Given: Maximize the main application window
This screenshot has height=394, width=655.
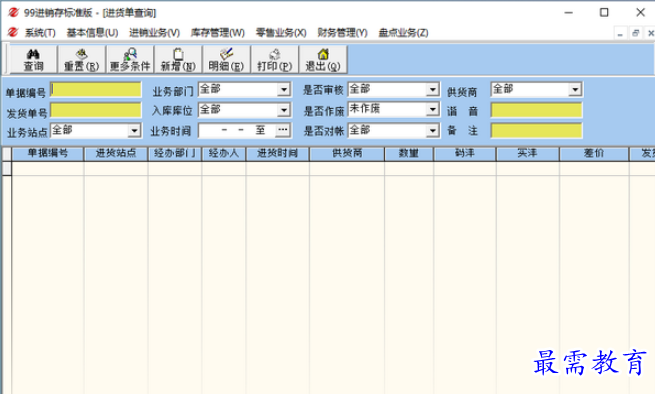Looking at the screenshot, I should [604, 13].
